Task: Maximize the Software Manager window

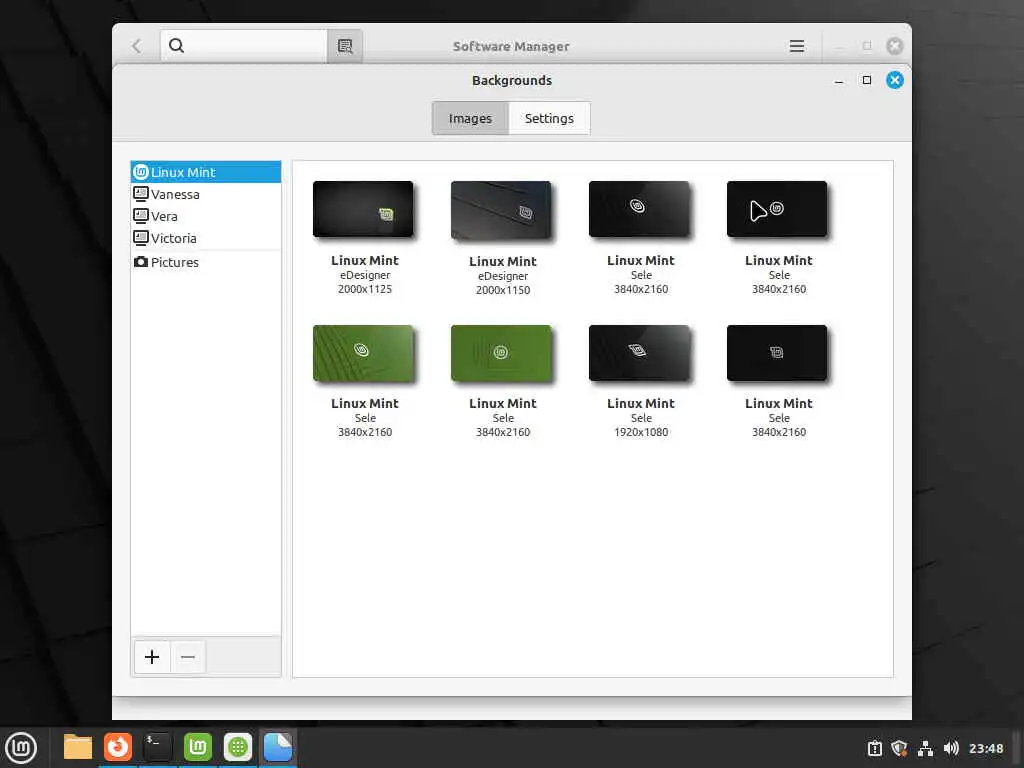Action: (867, 46)
